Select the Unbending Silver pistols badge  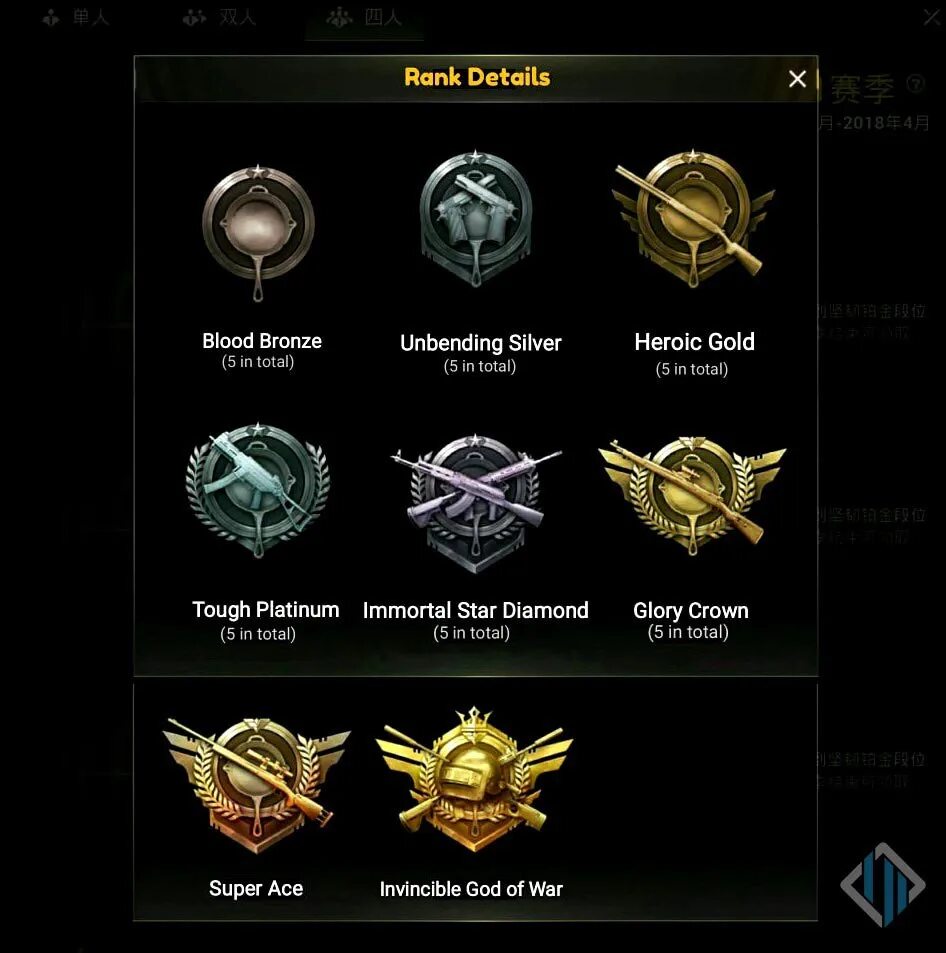(x=475, y=219)
